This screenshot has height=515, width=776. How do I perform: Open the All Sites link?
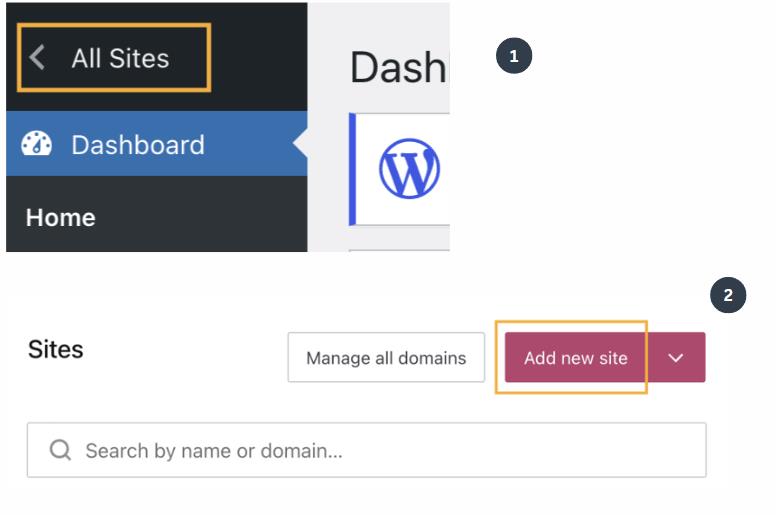[x=120, y=58]
